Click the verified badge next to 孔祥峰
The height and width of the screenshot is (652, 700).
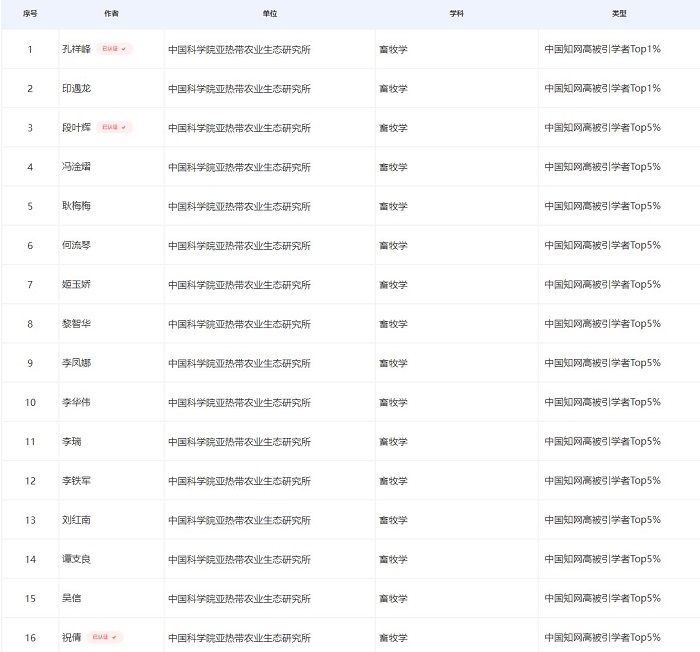coord(114,49)
